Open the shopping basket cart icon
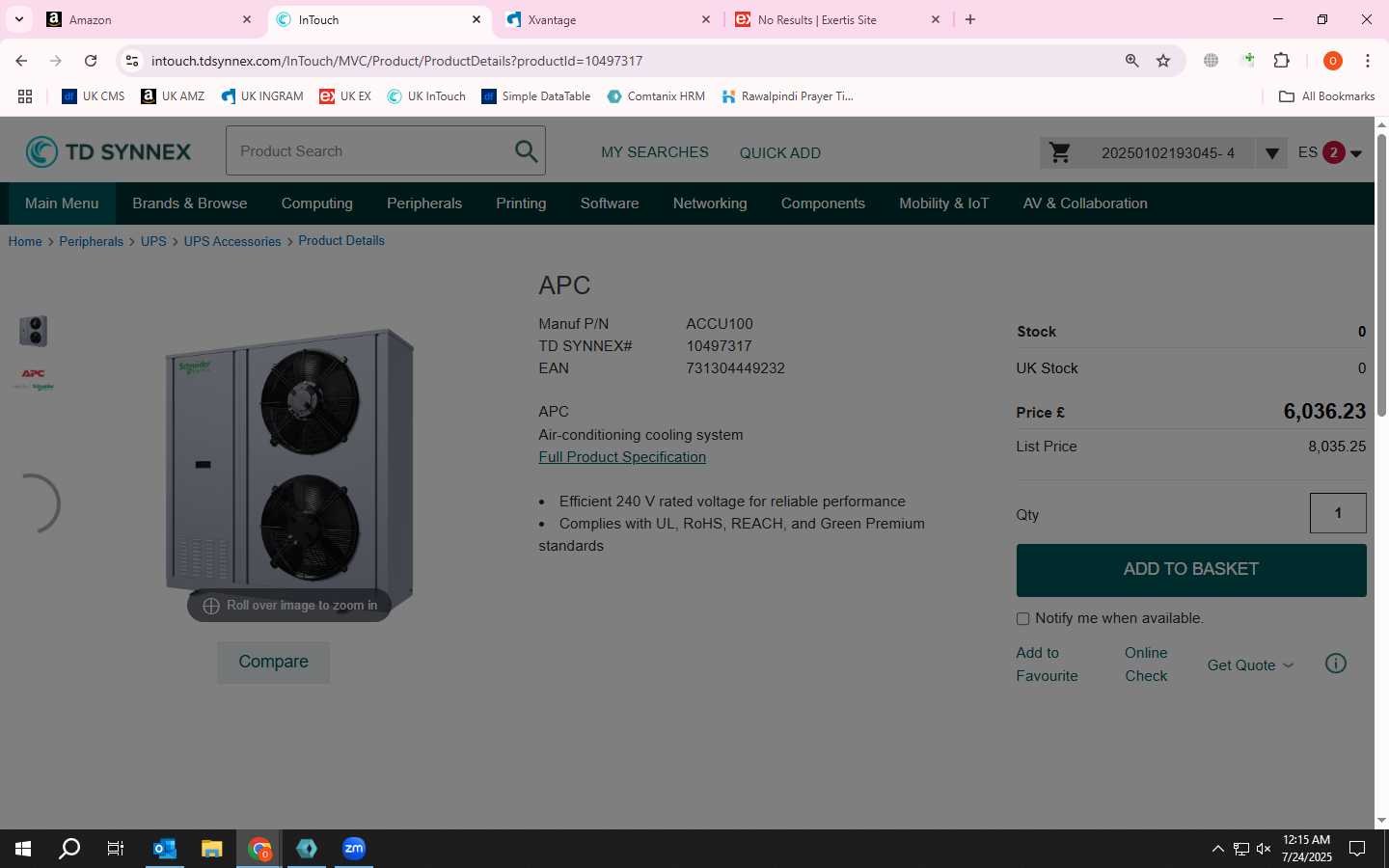This screenshot has height=868, width=1389. (x=1060, y=152)
